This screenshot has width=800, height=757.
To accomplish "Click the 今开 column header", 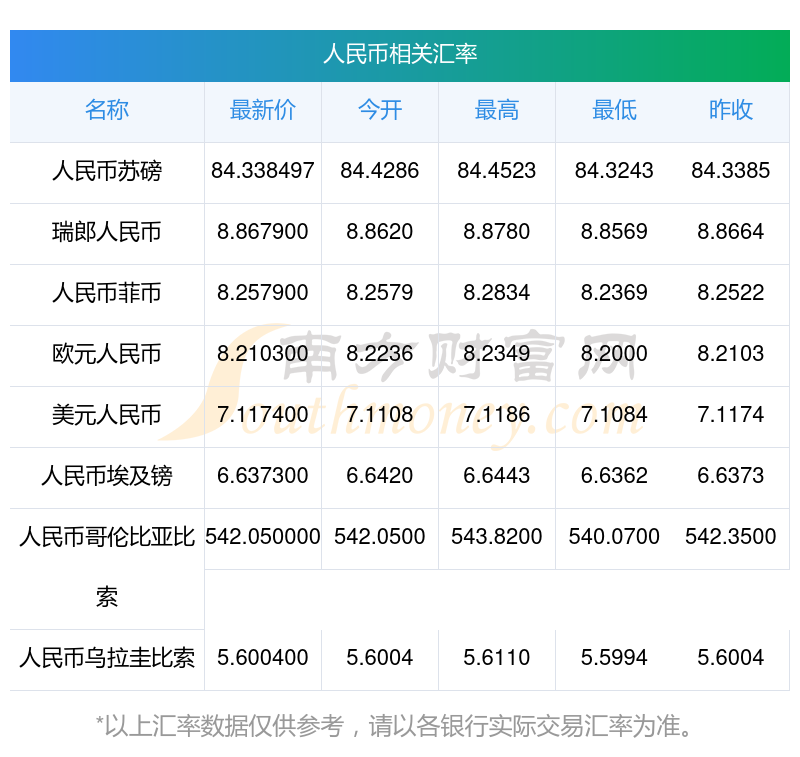I will pos(379,110).
